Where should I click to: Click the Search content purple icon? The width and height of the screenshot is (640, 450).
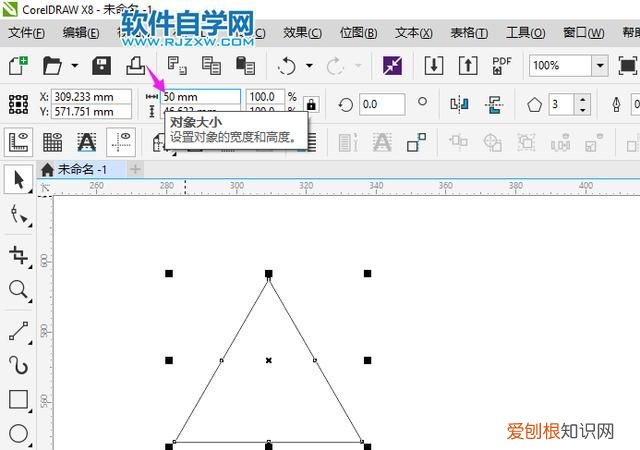click(x=392, y=65)
